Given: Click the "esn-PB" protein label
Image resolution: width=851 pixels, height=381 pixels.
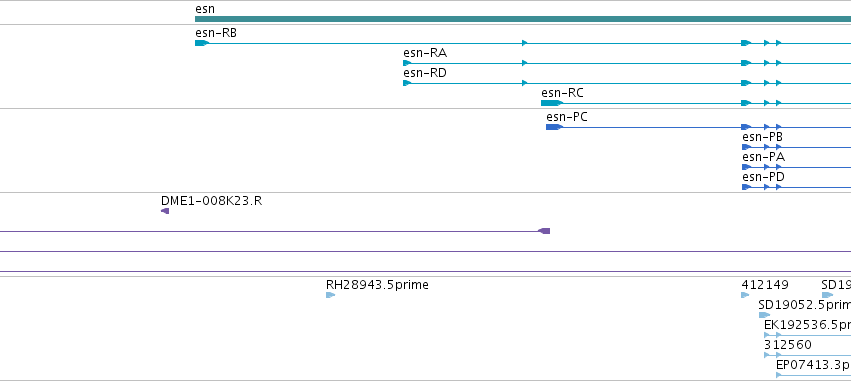Looking at the screenshot, I should pos(763,137).
